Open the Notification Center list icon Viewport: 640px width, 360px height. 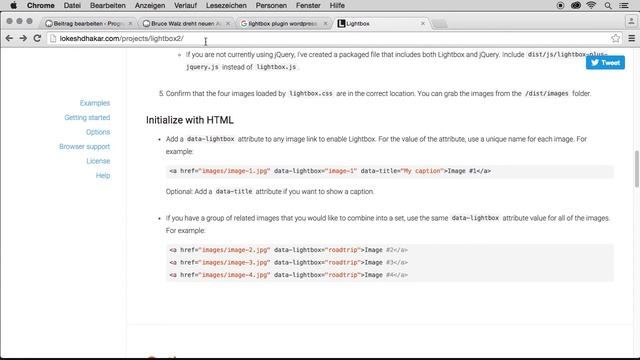point(624,5)
